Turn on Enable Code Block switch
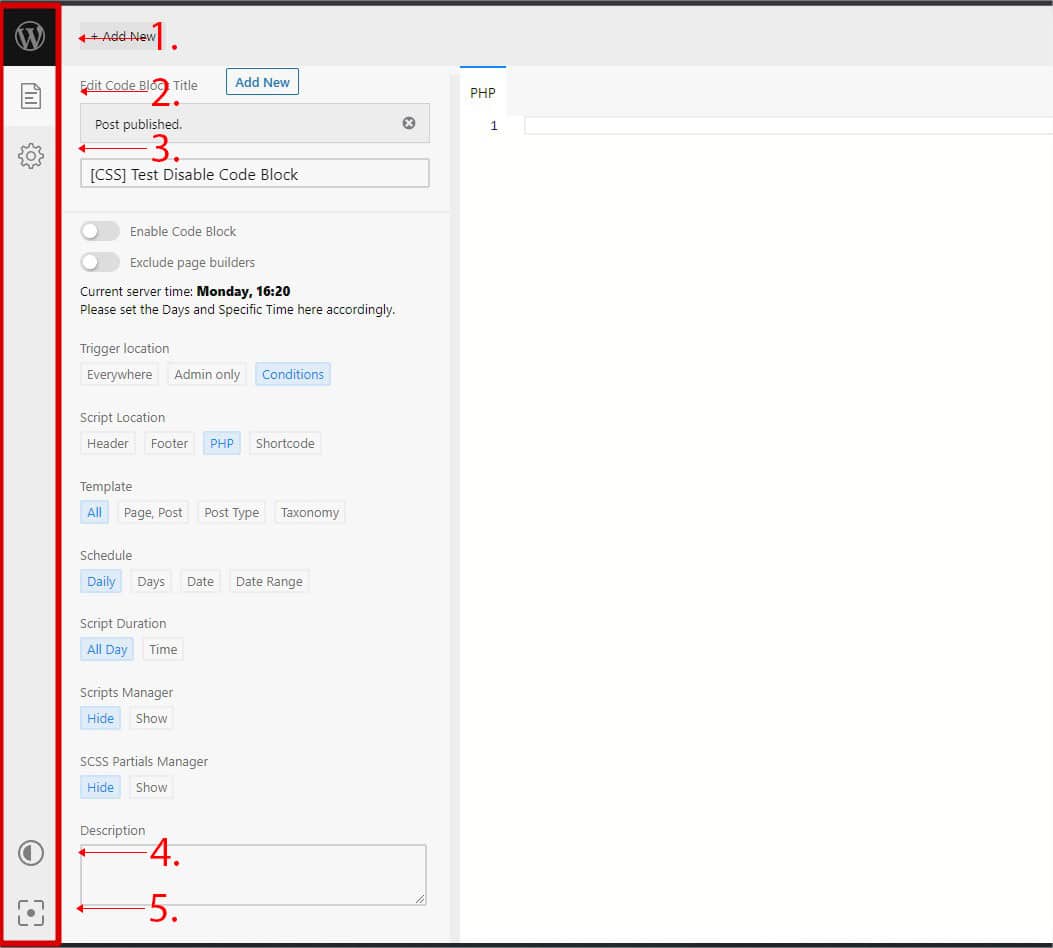This screenshot has height=948, width=1053. pyautogui.click(x=100, y=231)
